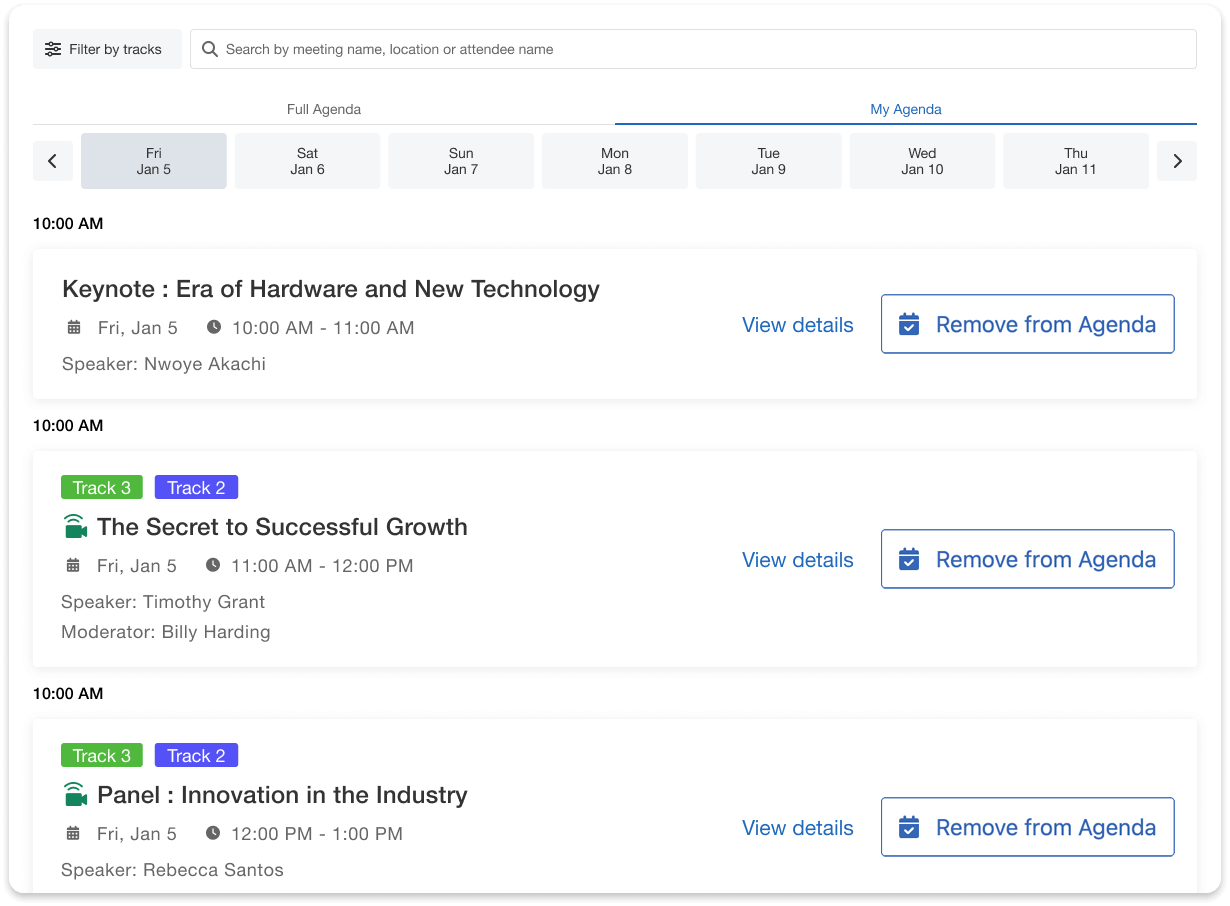Click the calendar icon next to Keynote date
This screenshot has height=906, width=1230.
74,327
